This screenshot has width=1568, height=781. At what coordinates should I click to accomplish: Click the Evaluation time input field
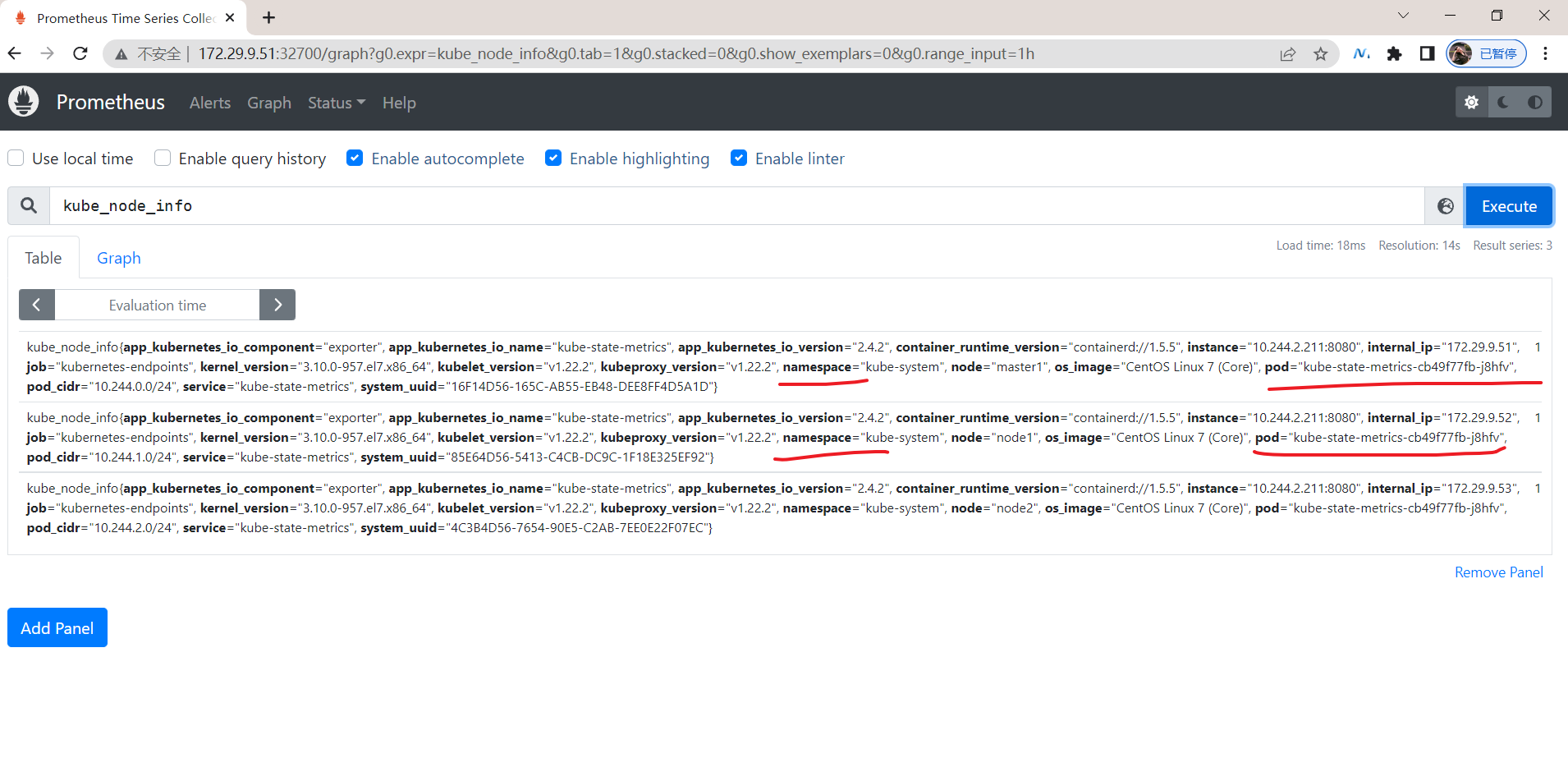click(x=158, y=305)
